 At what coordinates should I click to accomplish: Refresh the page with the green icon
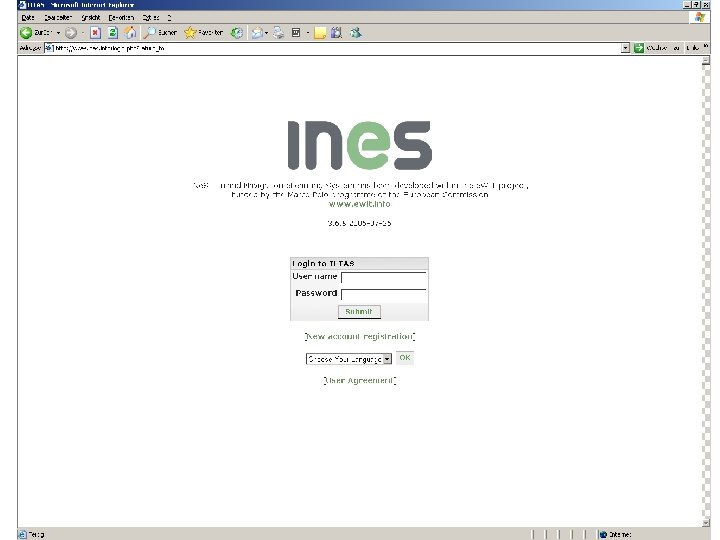[x=112, y=33]
